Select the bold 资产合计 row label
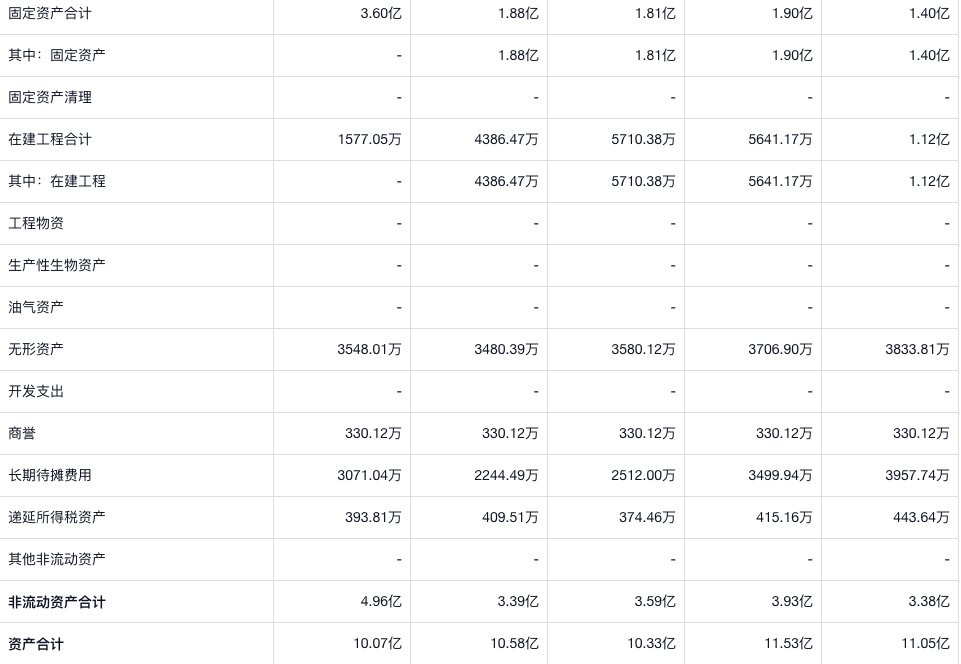961x664 pixels. click(36, 644)
